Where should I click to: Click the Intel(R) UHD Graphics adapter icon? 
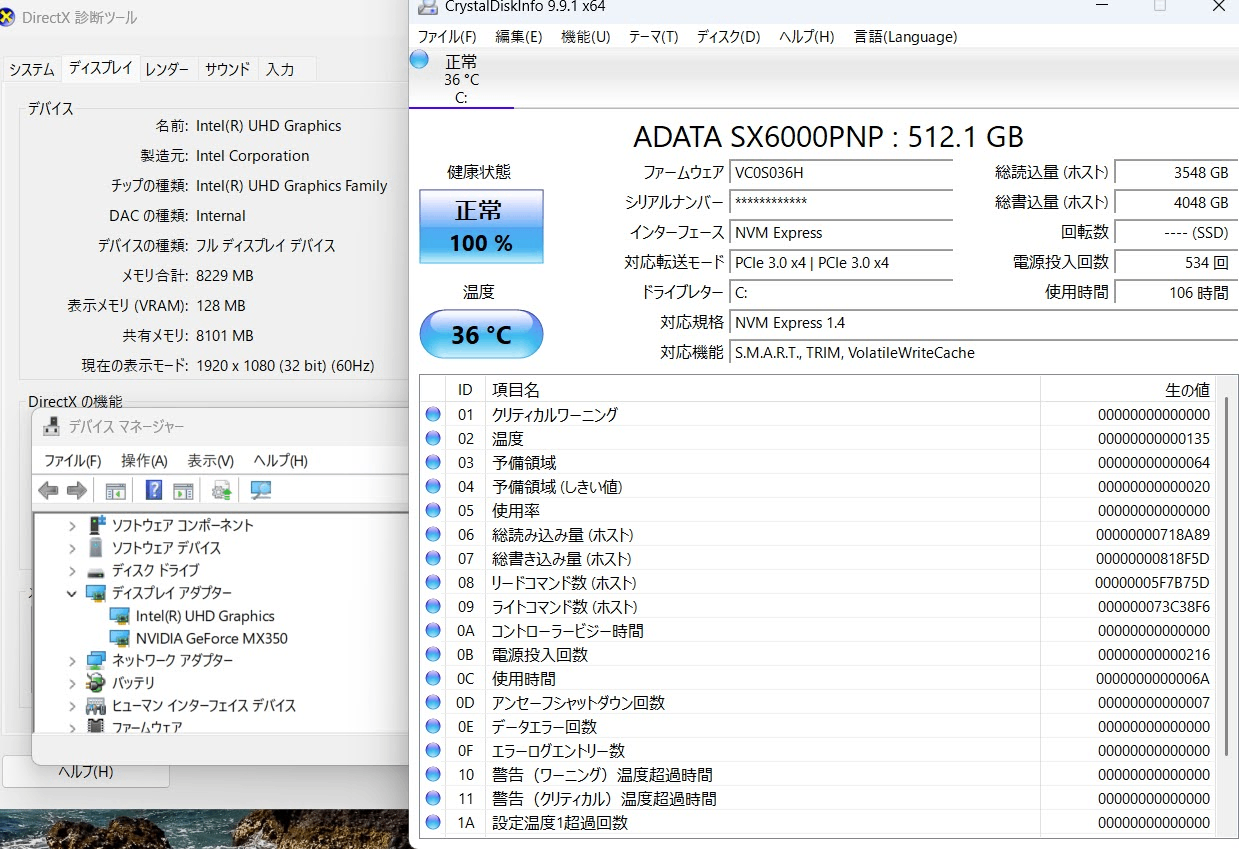[119, 616]
